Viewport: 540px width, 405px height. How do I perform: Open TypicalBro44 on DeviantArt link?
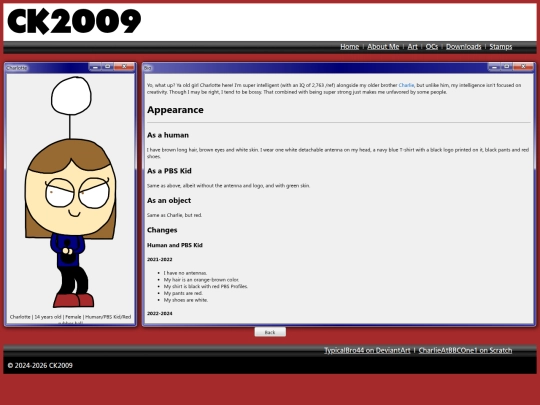coord(367,350)
